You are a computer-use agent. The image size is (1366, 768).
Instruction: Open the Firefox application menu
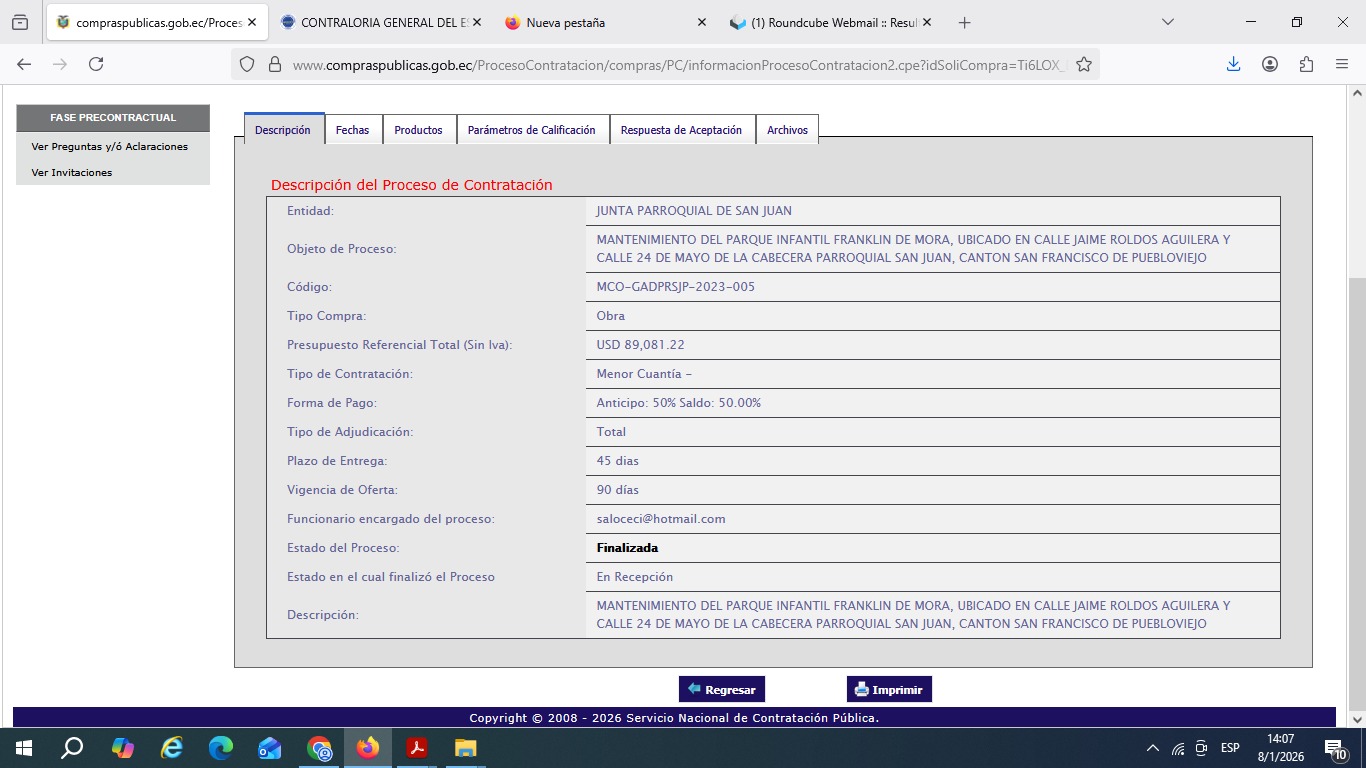tap(1342, 64)
